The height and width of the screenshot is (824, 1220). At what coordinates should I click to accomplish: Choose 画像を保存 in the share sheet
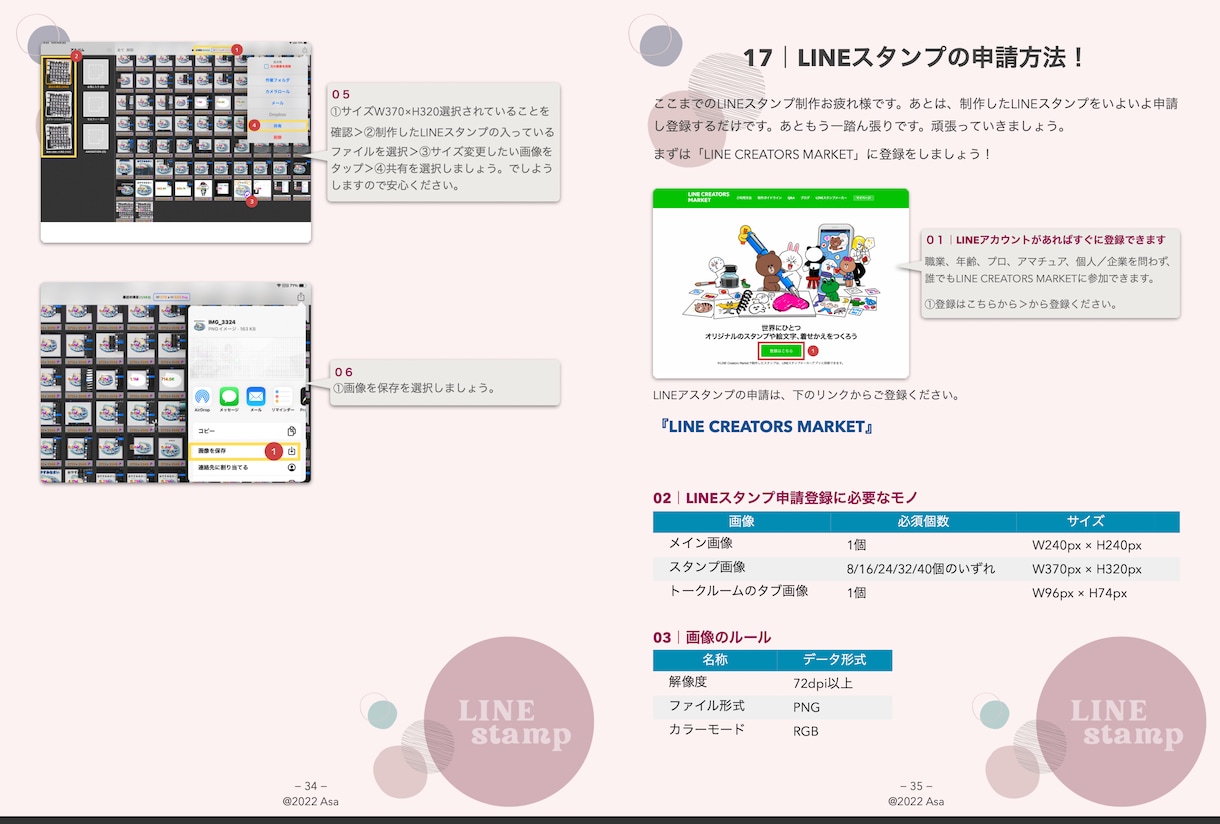[245, 451]
